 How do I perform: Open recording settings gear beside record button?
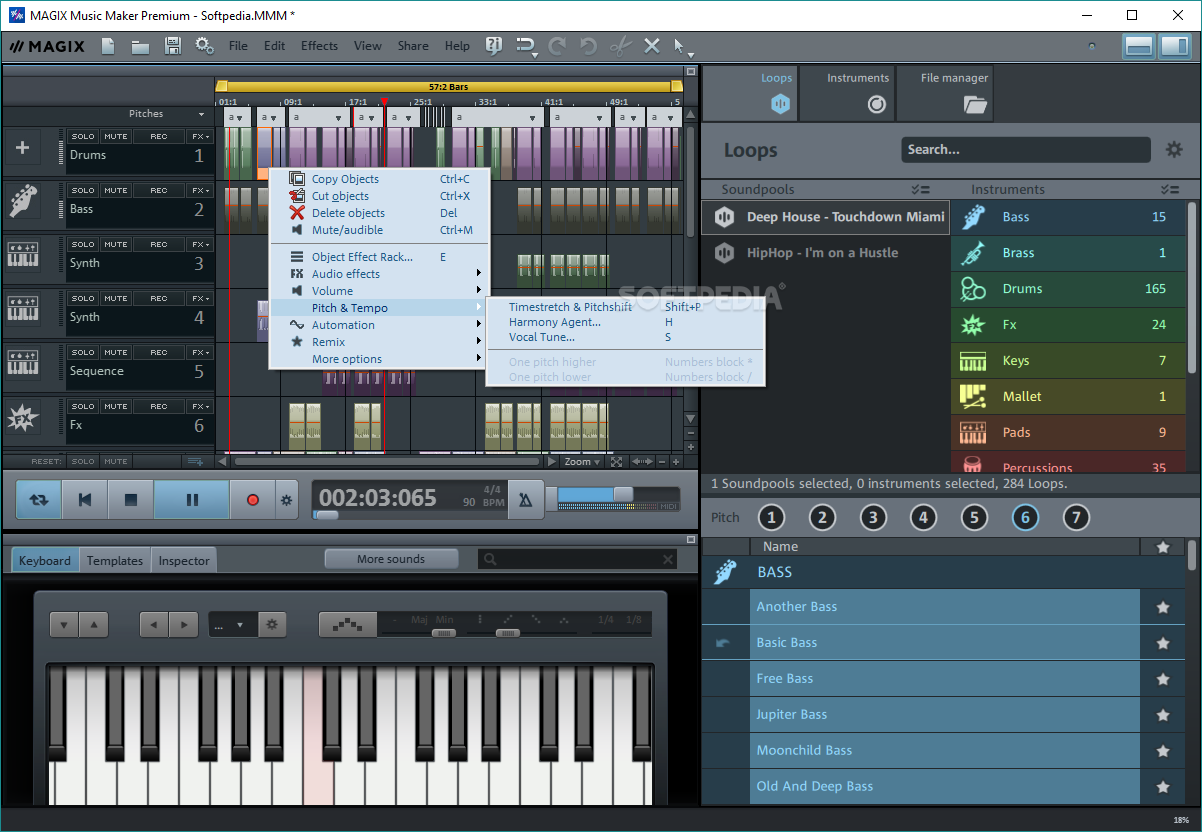(x=286, y=500)
